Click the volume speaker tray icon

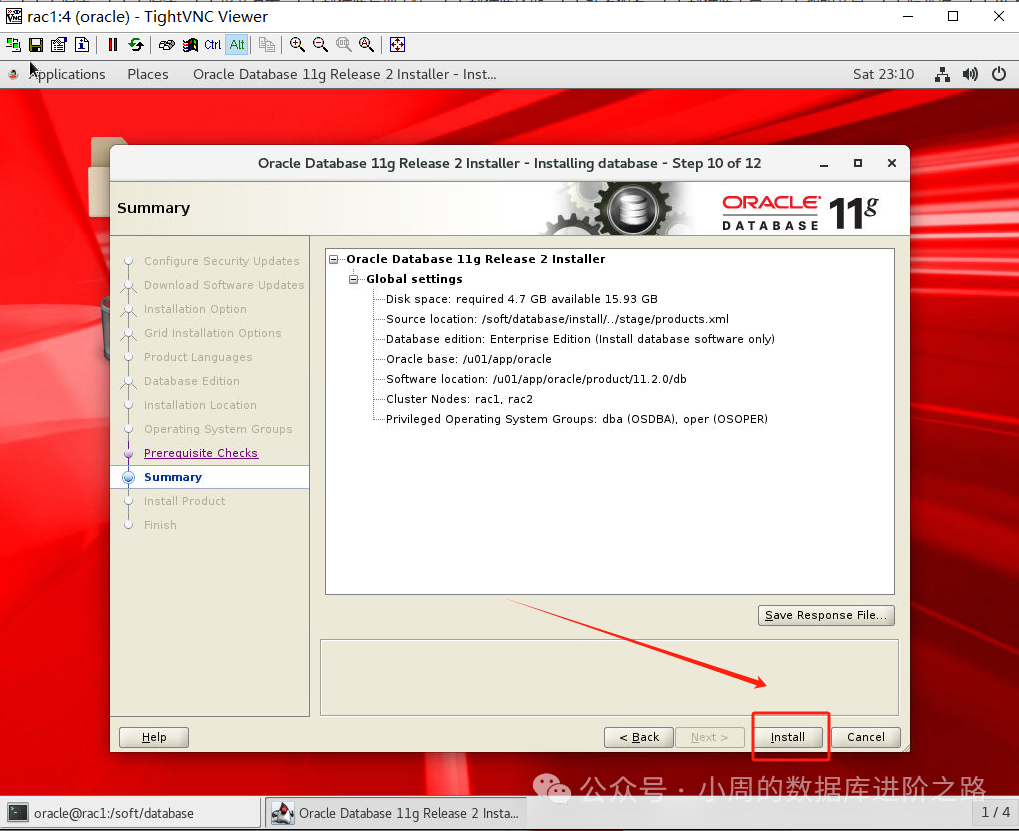(x=970, y=74)
